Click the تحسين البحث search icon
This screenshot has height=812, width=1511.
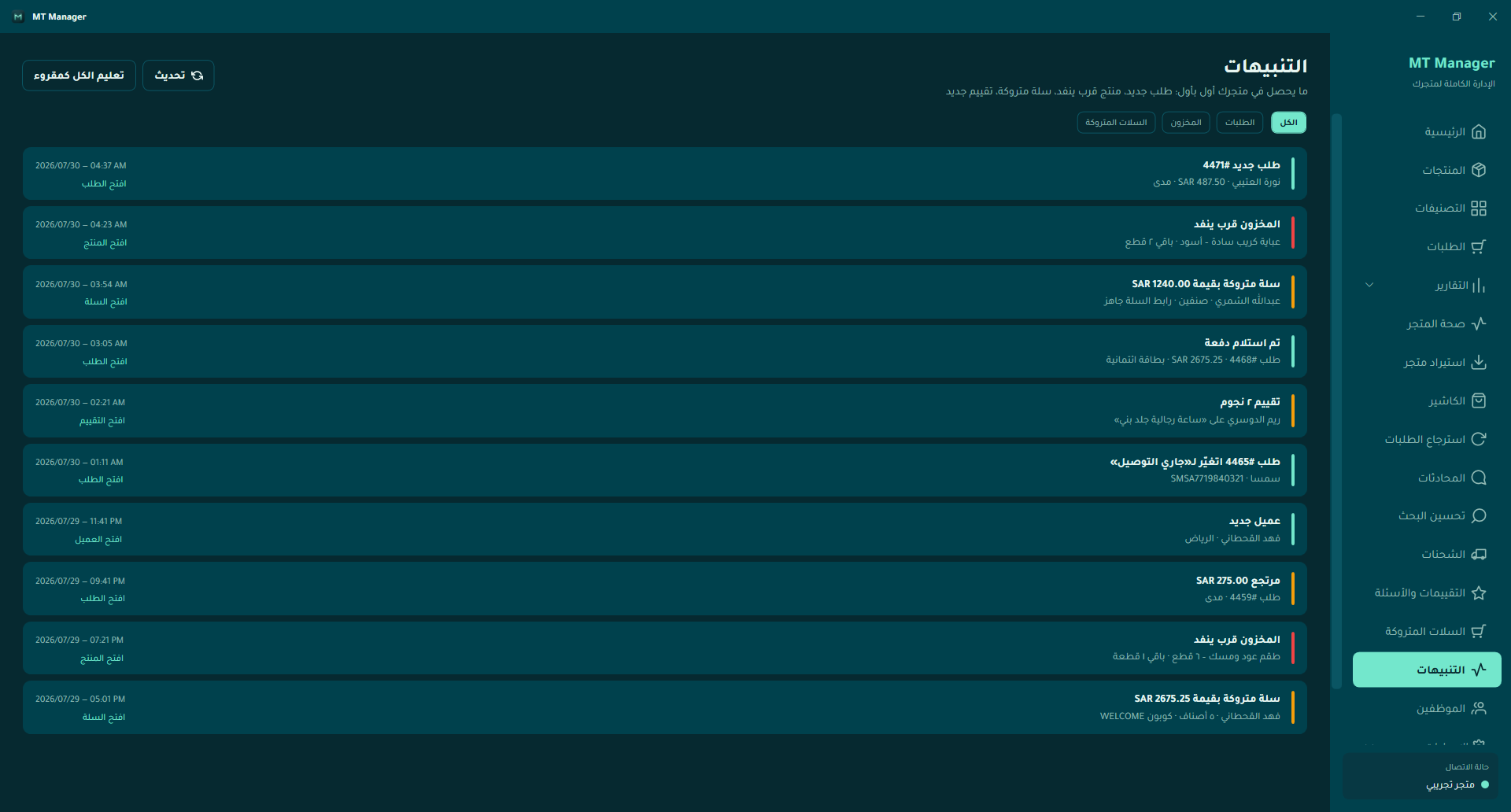1479,515
